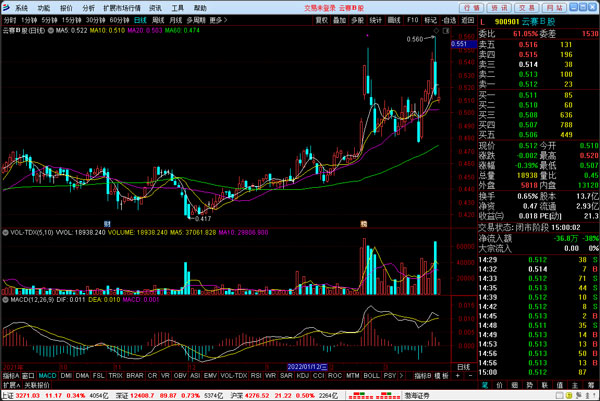The width and height of the screenshot is (600, 401).
Task: Click the 行情 button in title bar
Action: 471,8
